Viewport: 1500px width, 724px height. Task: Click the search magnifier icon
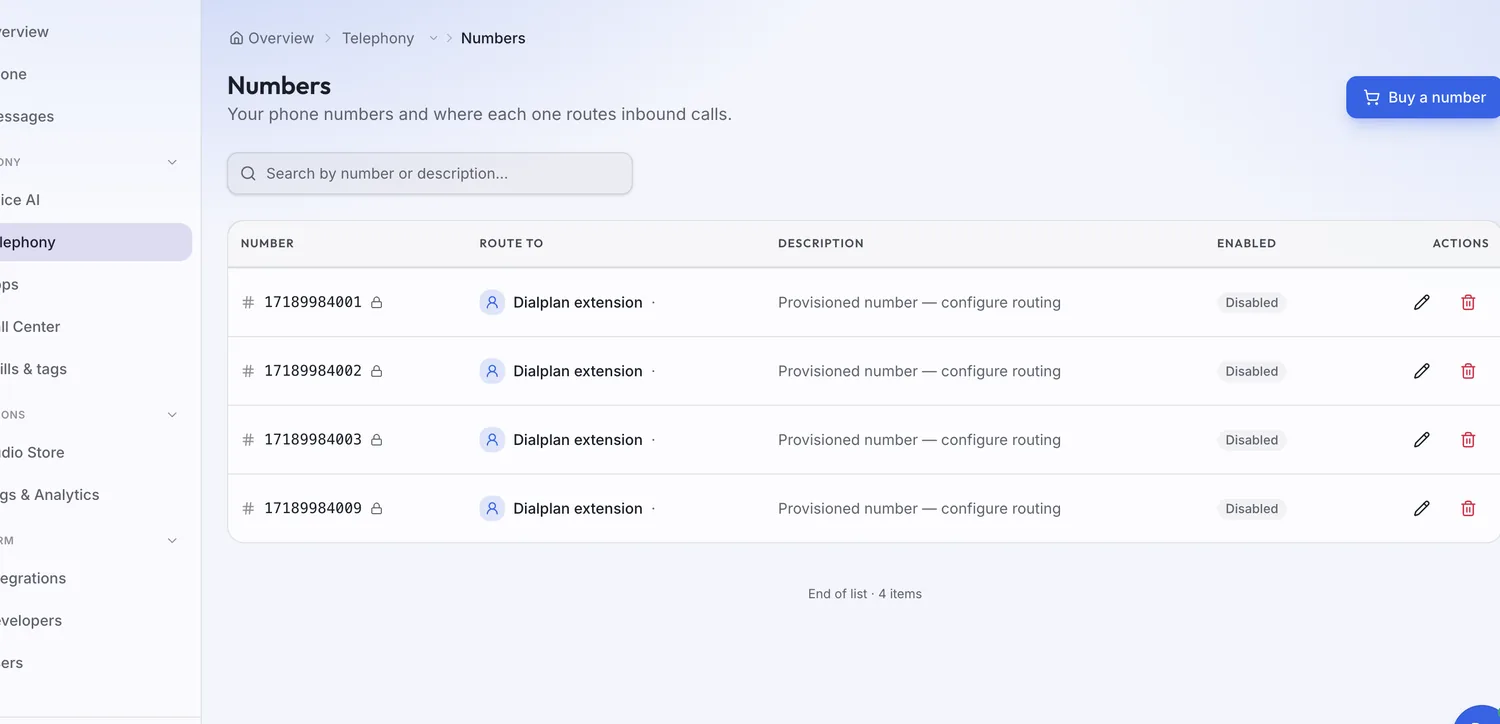249,173
